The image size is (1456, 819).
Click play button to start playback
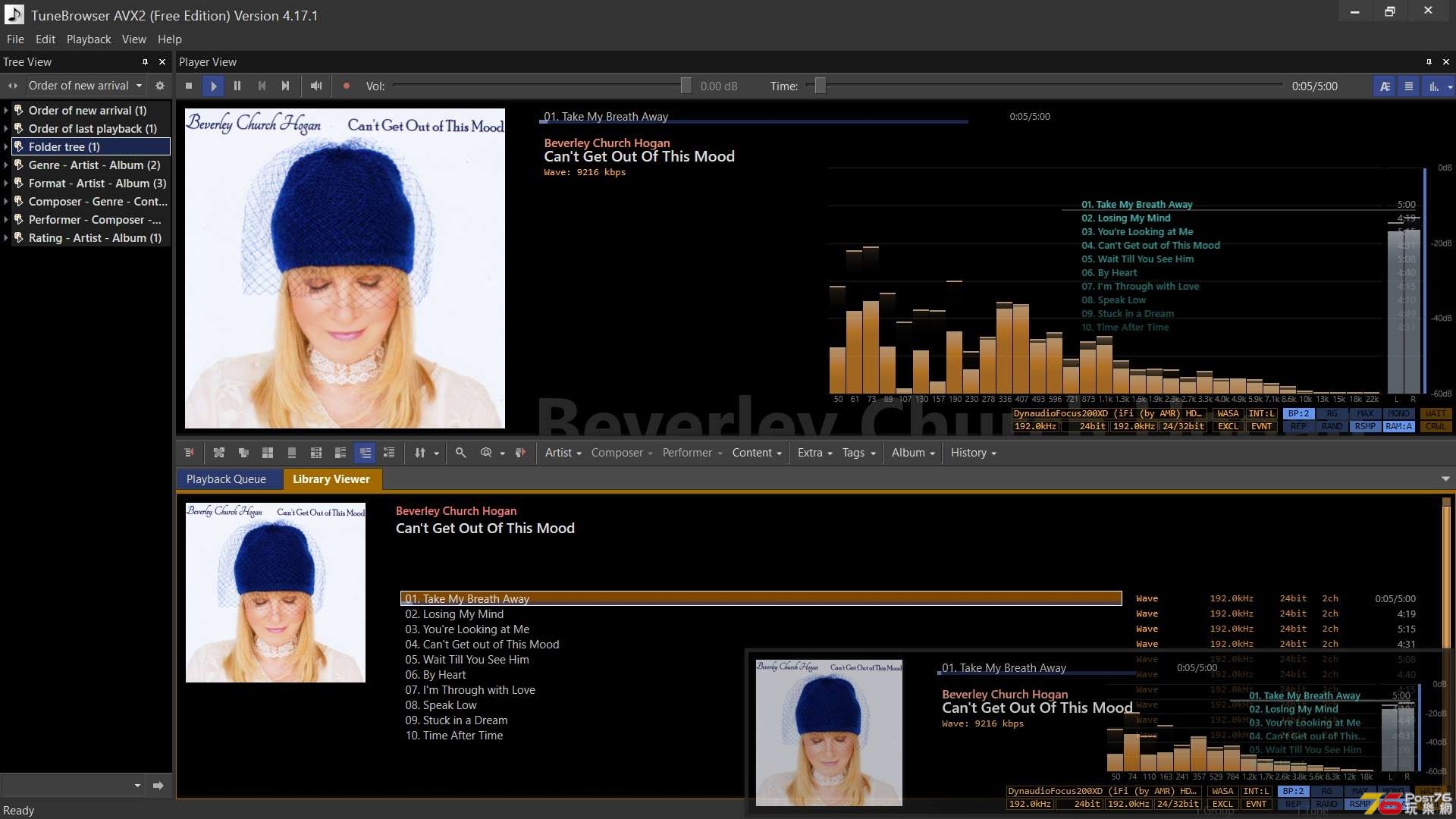213,86
